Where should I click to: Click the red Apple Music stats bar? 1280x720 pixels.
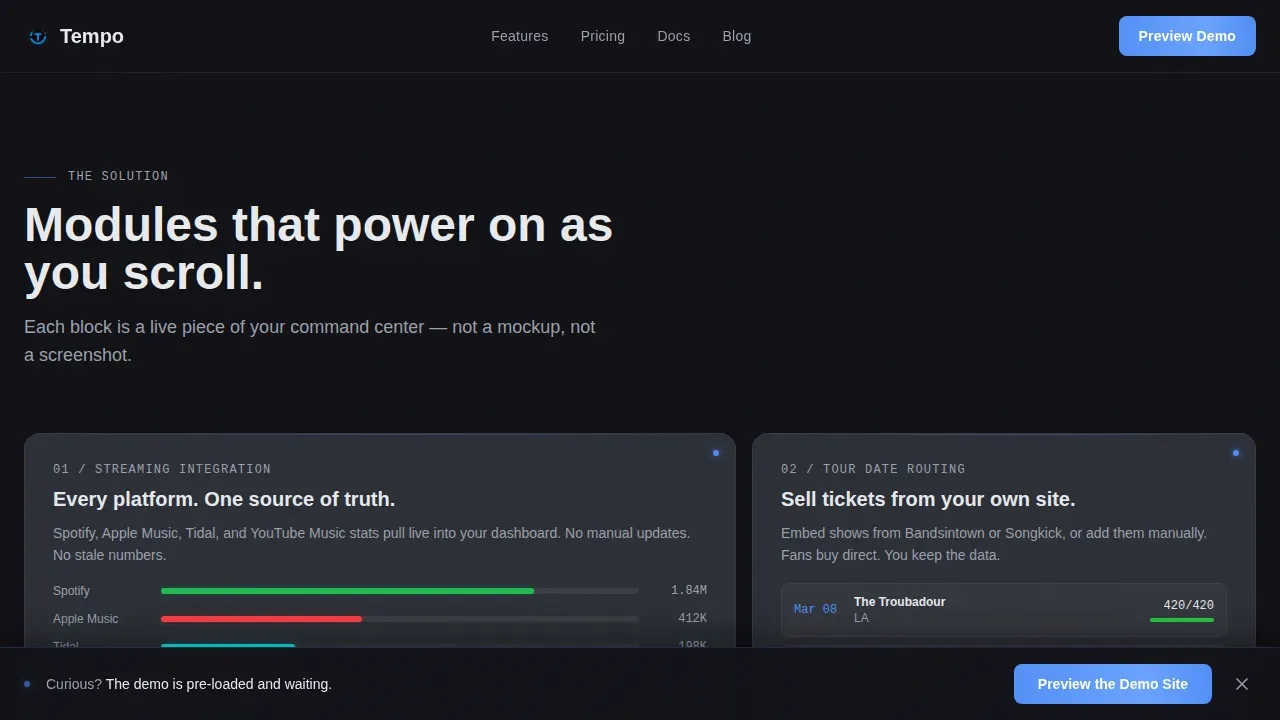click(261, 619)
